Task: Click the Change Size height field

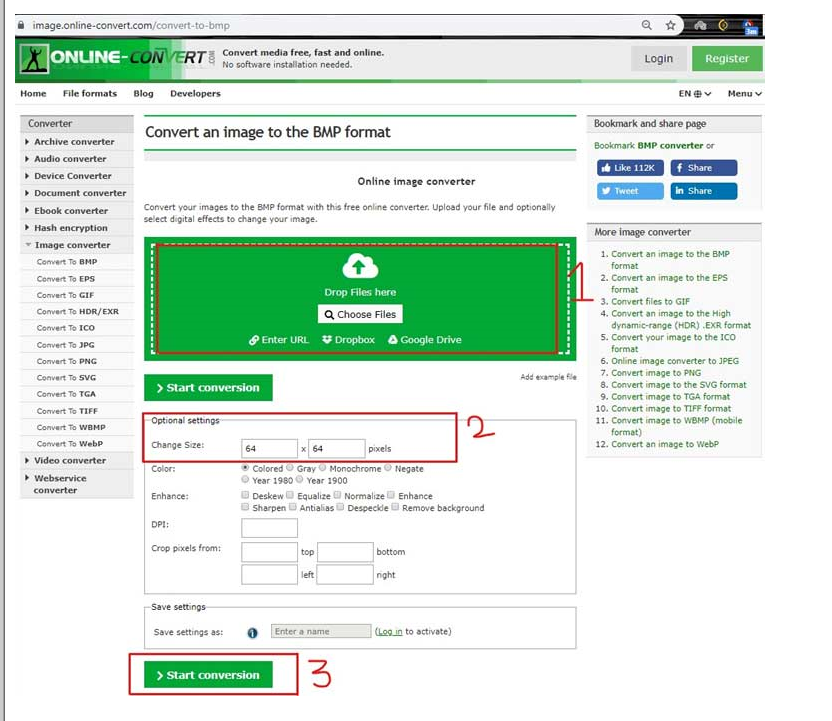Action: coord(336,448)
